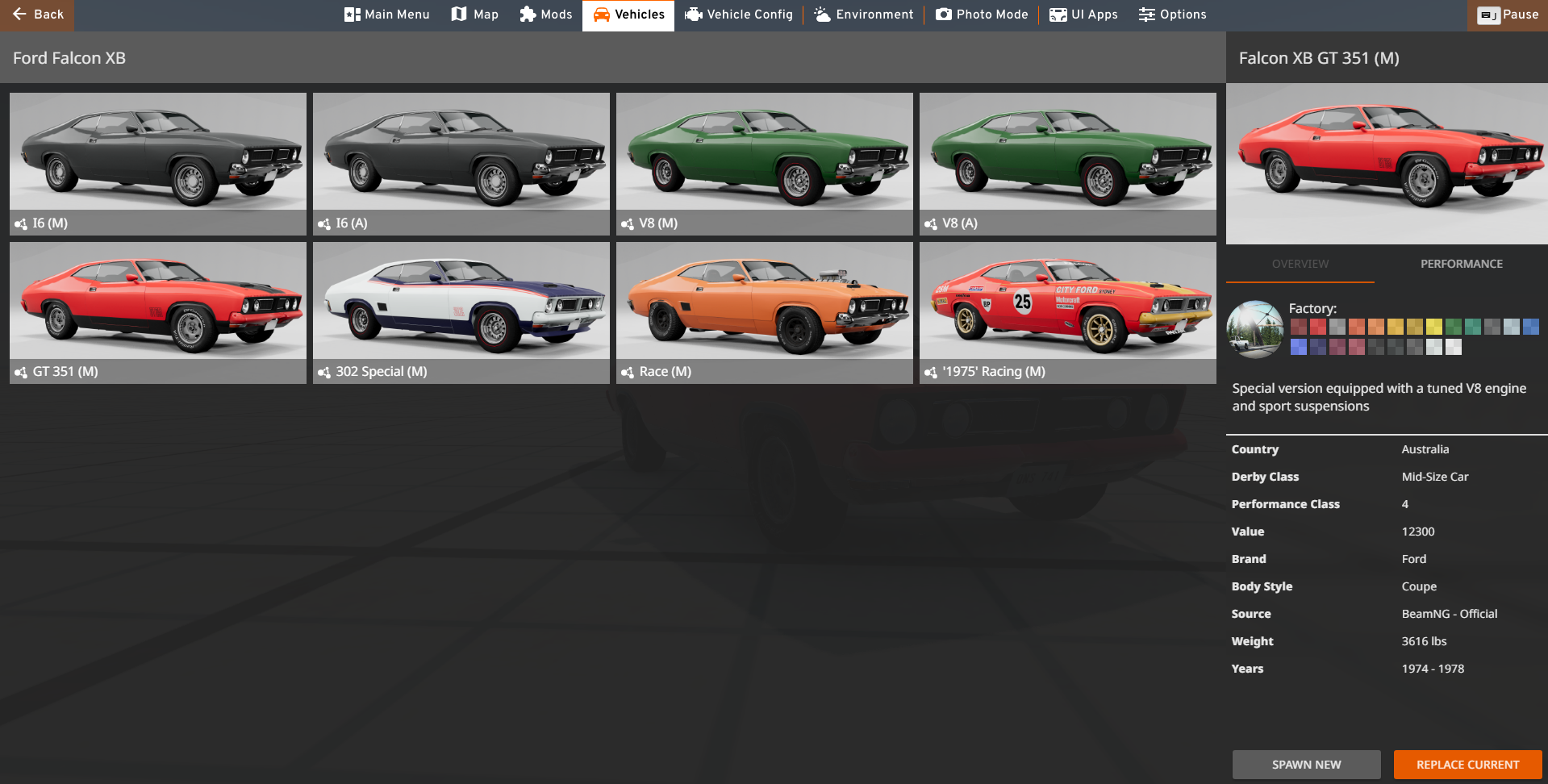The width and height of the screenshot is (1548, 784).
Task: Click the 'Country' row label
Action: (x=1255, y=449)
